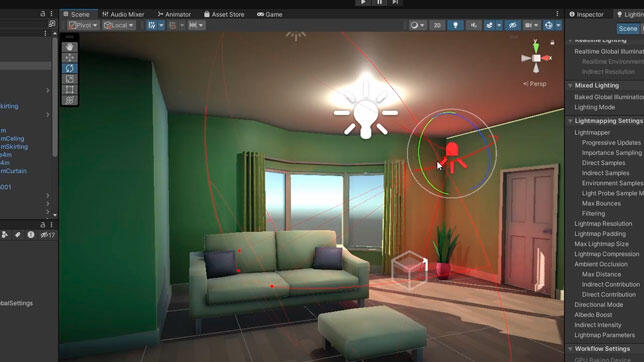Toggle hidden packages count showing 17
The width and height of the screenshot is (644, 362).
48,235
